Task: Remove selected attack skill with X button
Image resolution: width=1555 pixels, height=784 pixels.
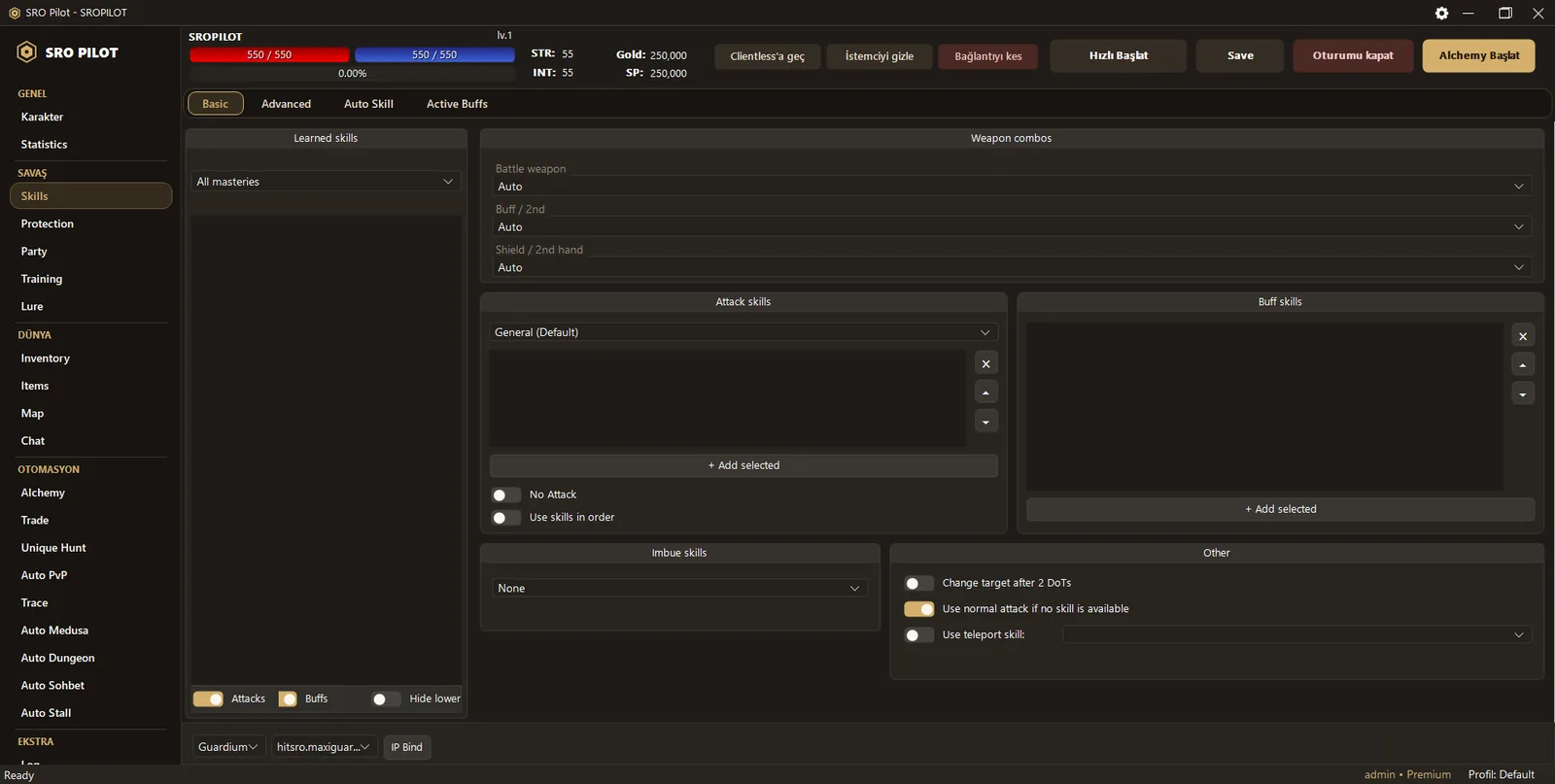Action: [985, 363]
